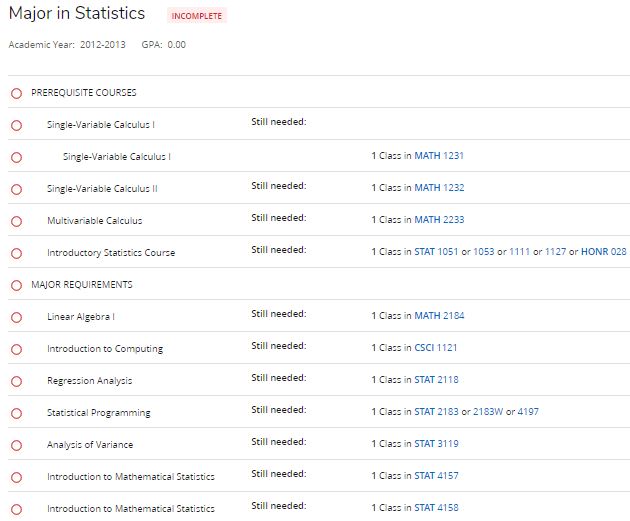Open the CSCI 1121 course link
This screenshot has height=521, width=630.
(436, 348)
